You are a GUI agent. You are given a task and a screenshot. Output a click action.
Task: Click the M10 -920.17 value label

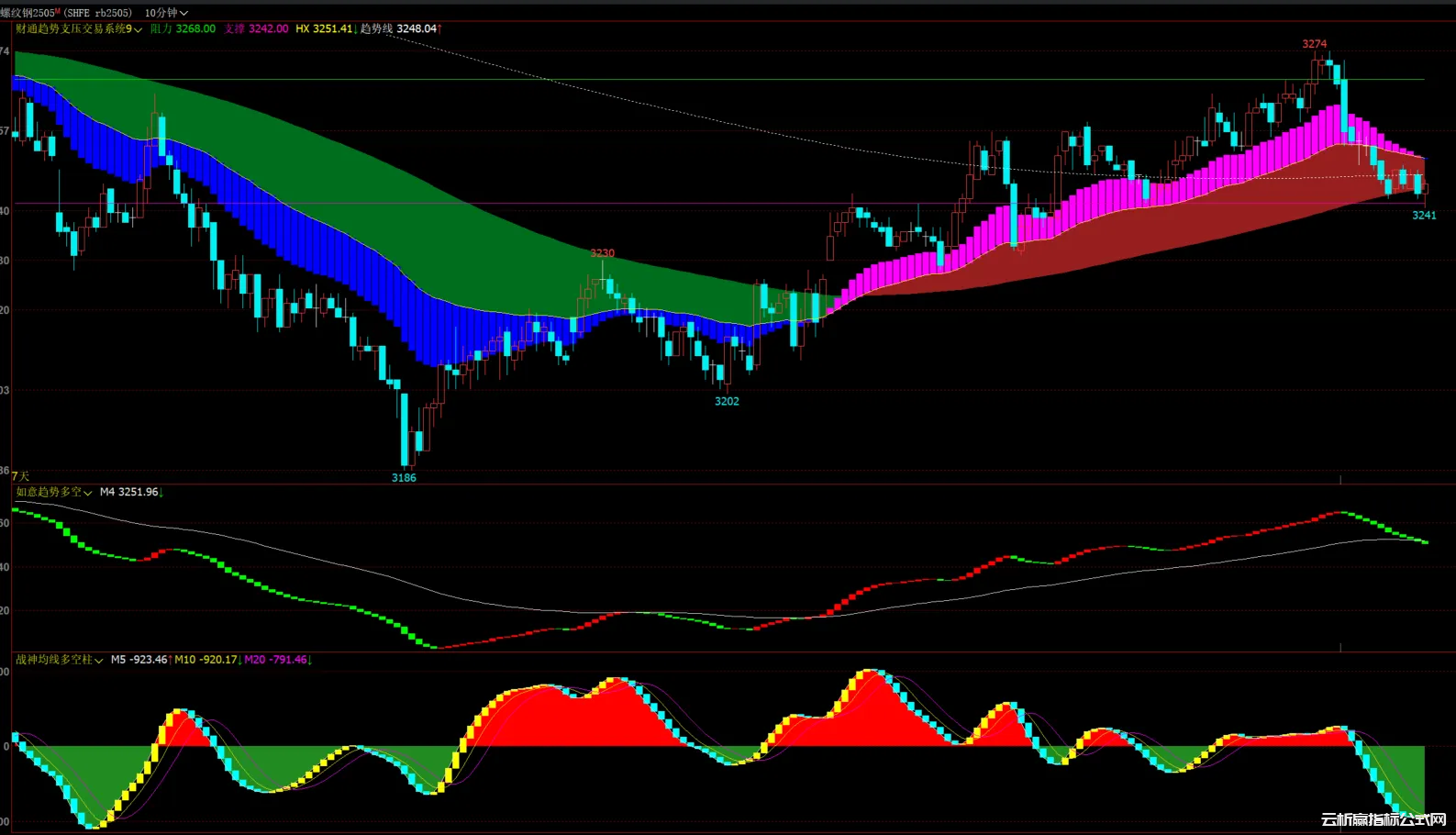207,660
